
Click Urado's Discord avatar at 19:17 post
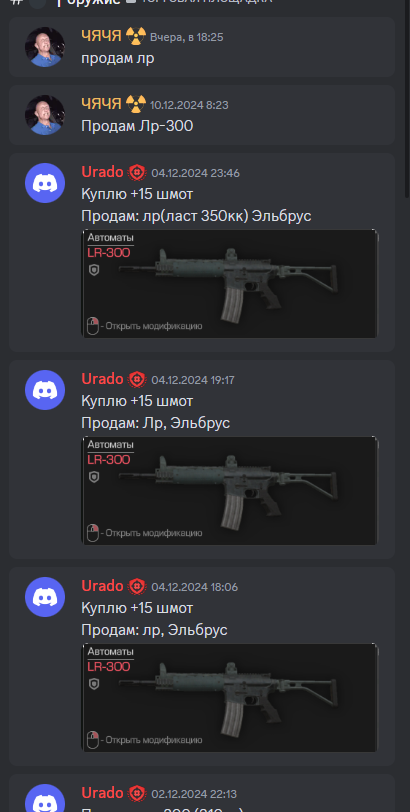pos(45,390)
